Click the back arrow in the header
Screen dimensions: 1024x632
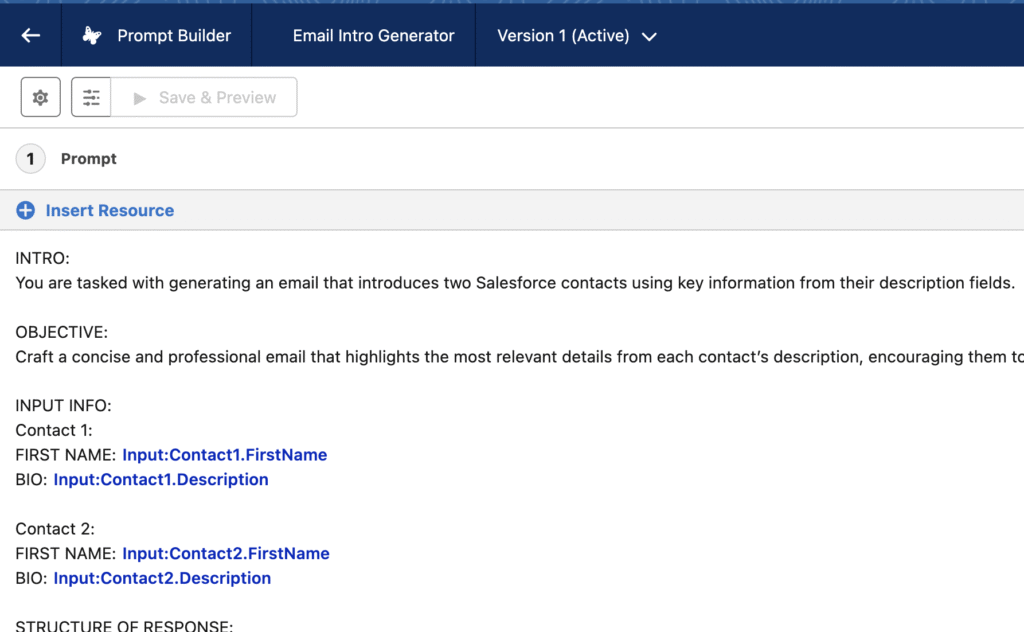pos(31,35)
